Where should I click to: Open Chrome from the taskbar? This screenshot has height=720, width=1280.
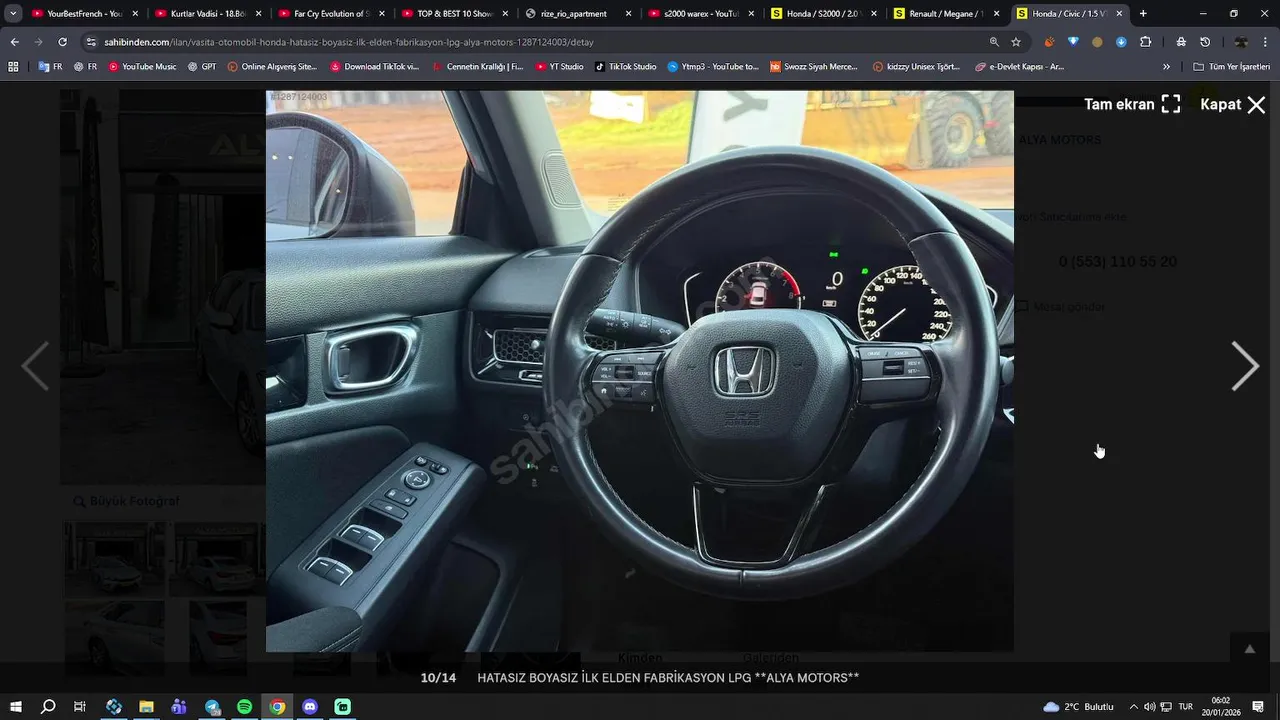click(x=277, y=706)
